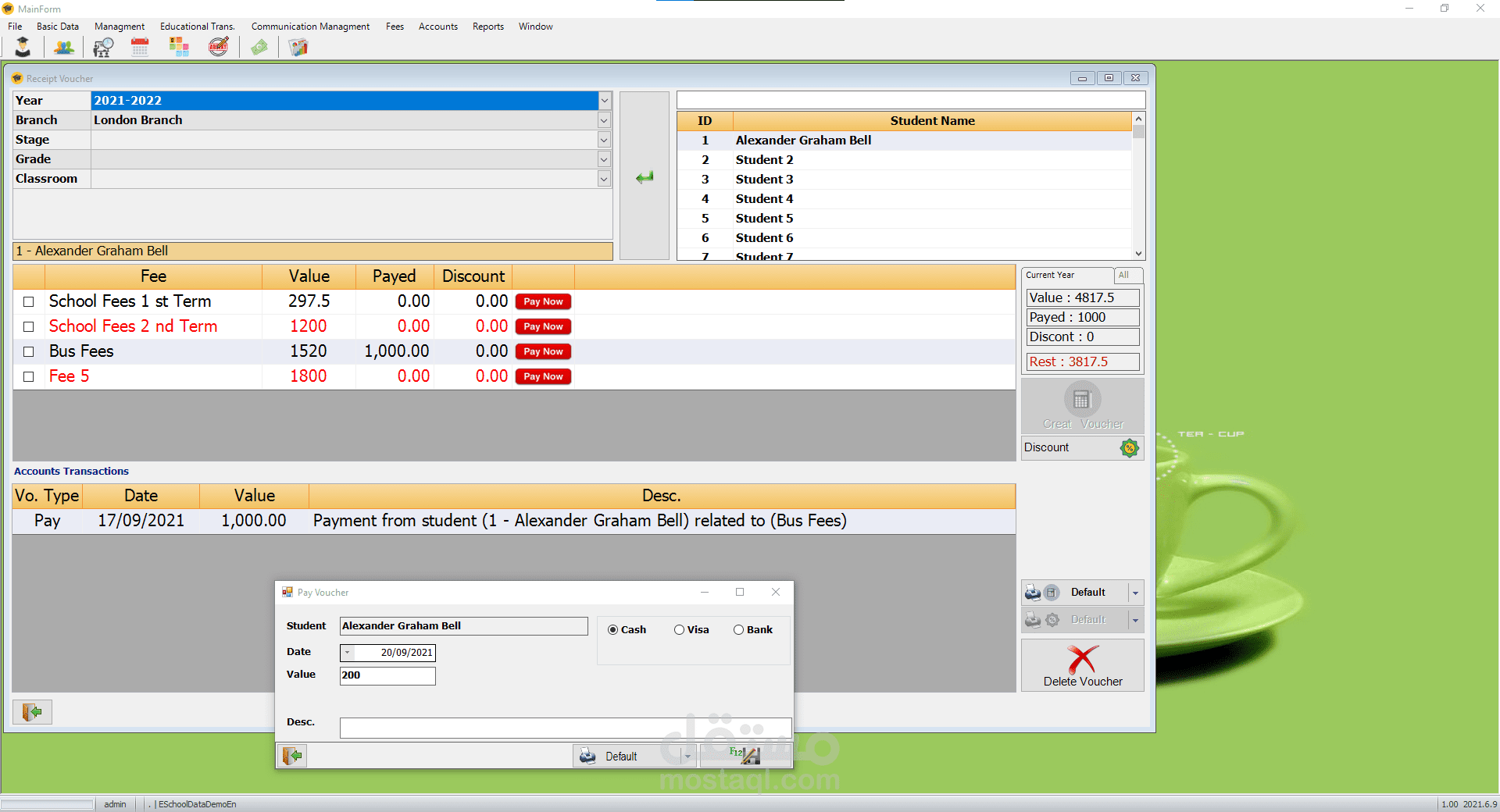Open the Communication Managment menu

click(x=310, y=27)
